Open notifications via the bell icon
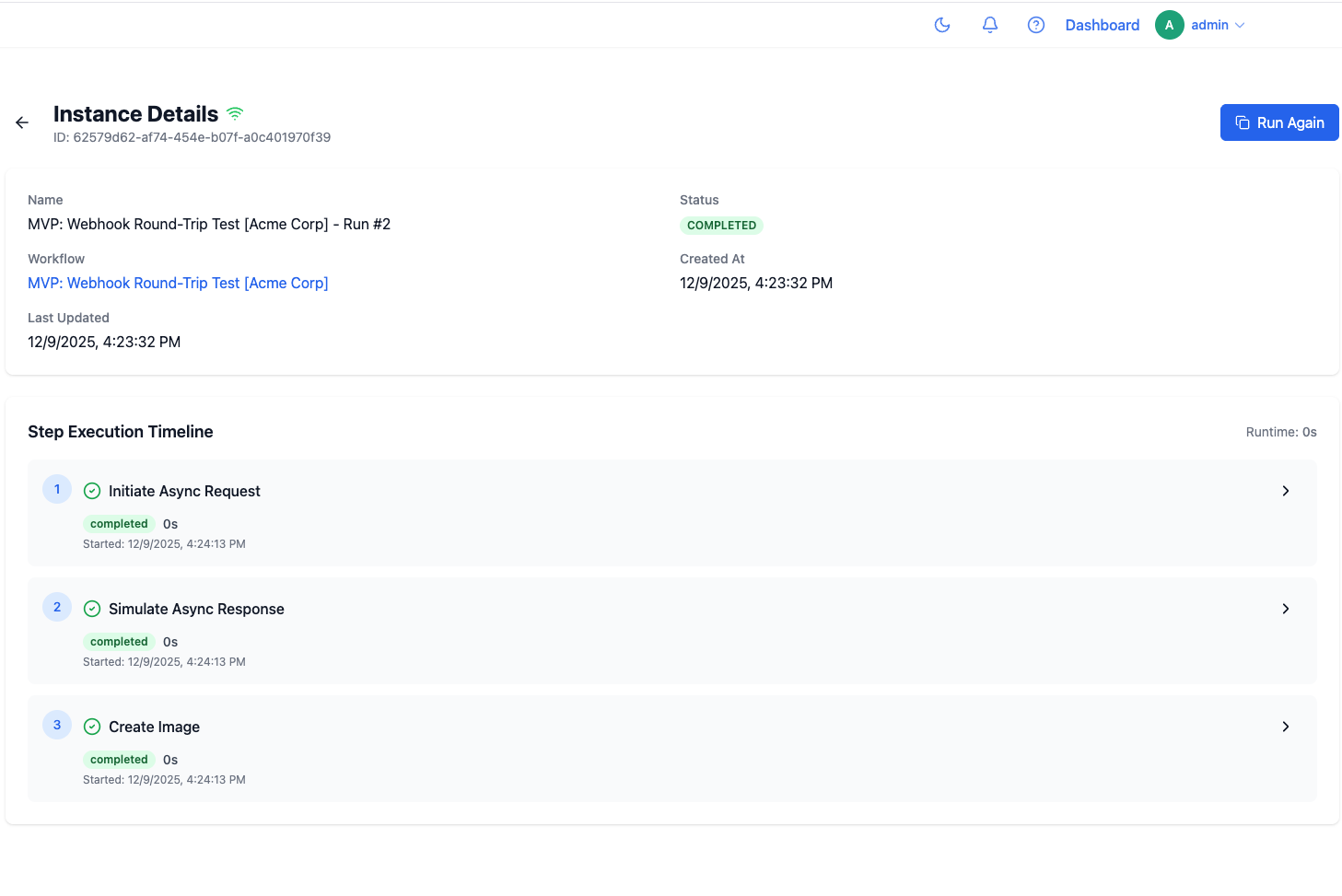This screenshot has width=1342, height=896. [x=989, y=25]
